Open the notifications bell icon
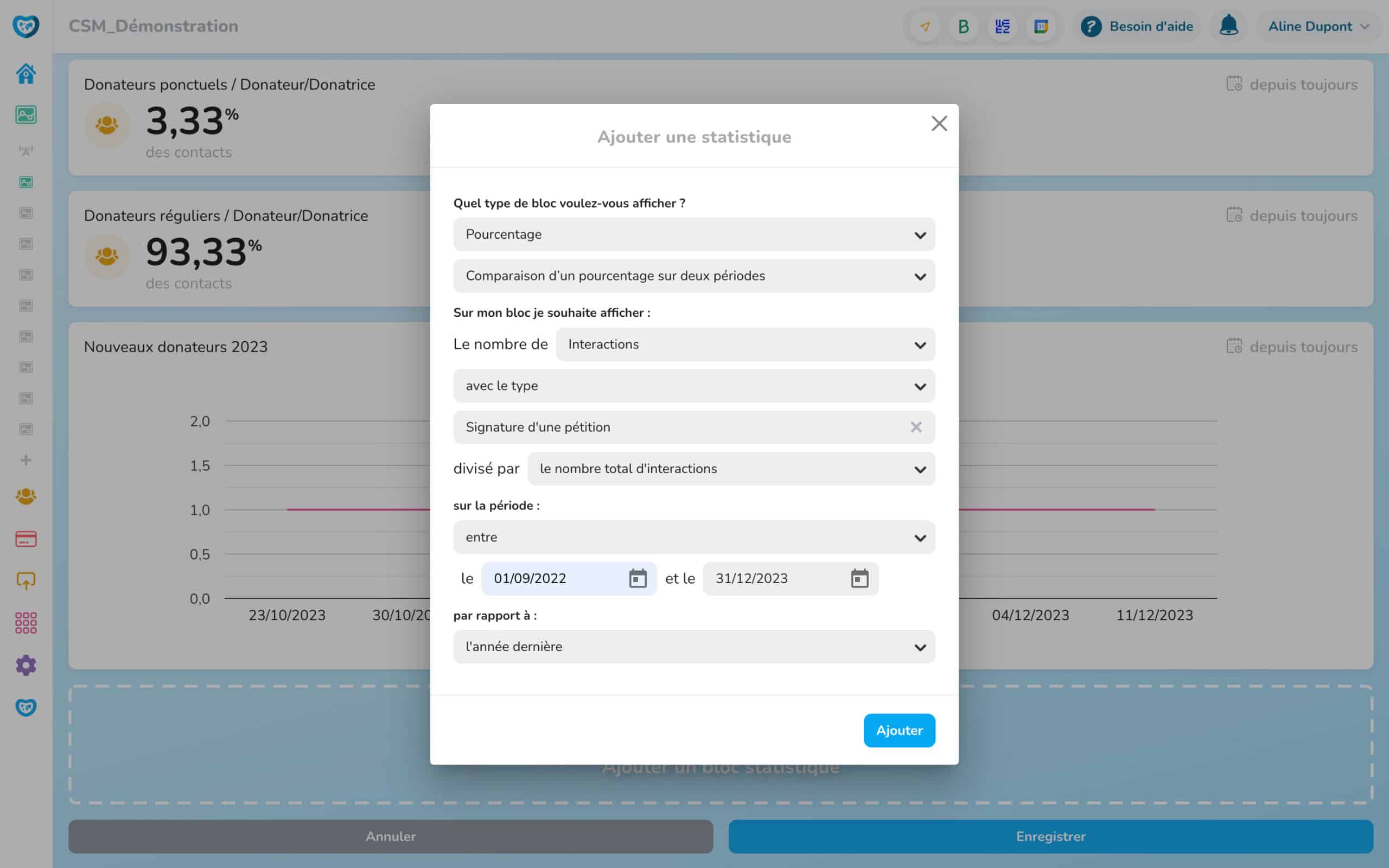The height and width of the screenshot is (868, 1389). click(1228, 27)
